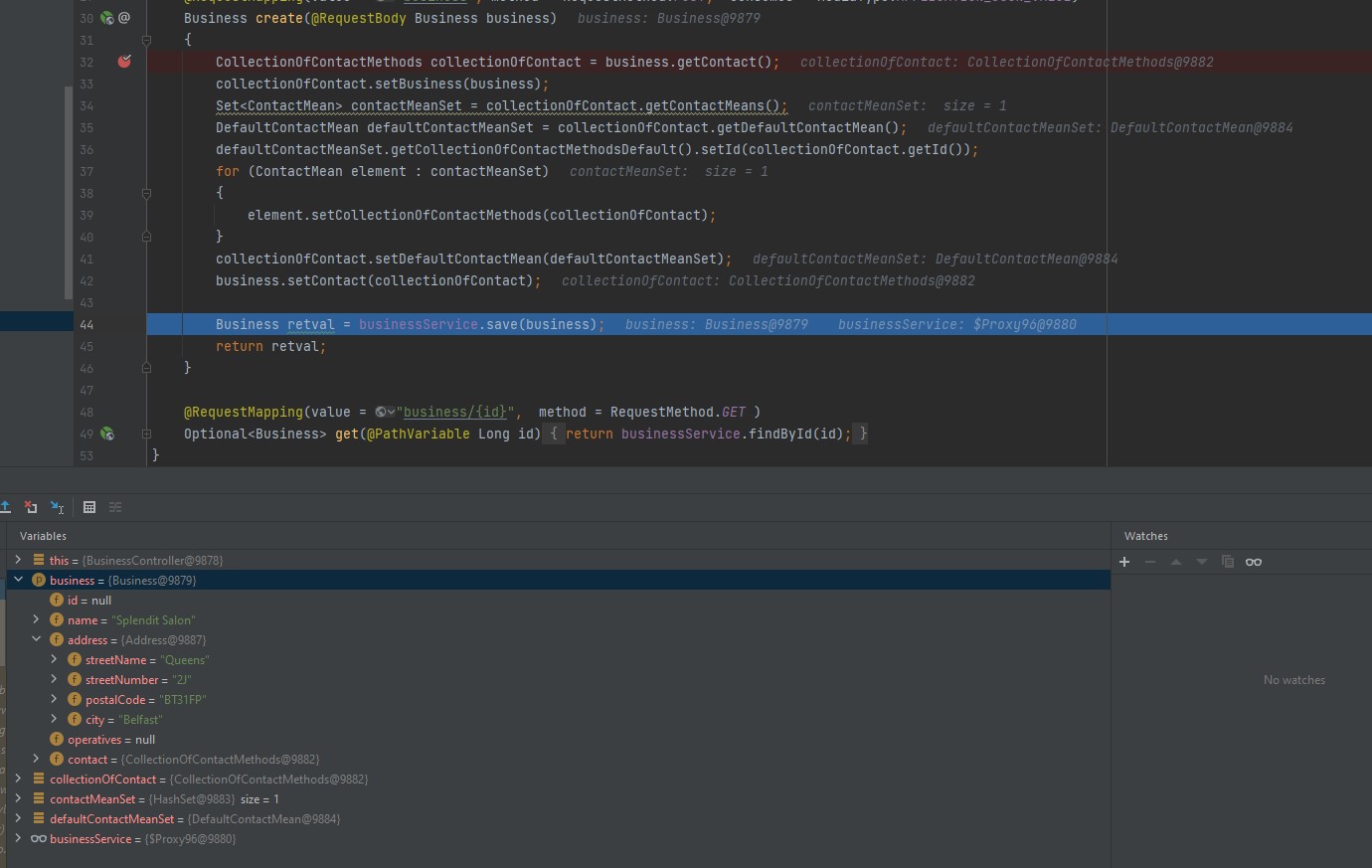Click the icon beside collectionOfContact variable

[x=39, y=780]
